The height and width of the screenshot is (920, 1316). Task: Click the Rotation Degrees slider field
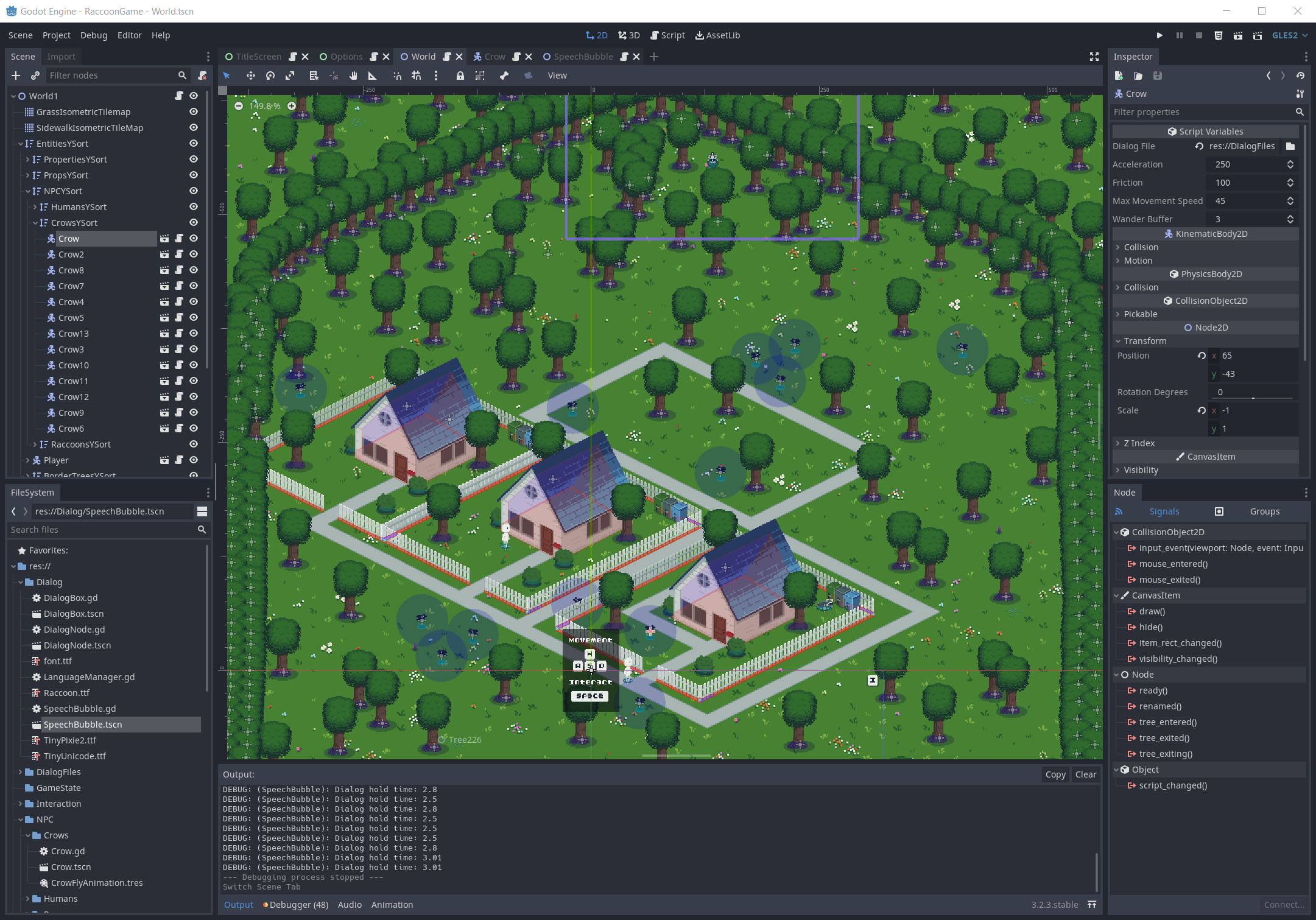1253,392
